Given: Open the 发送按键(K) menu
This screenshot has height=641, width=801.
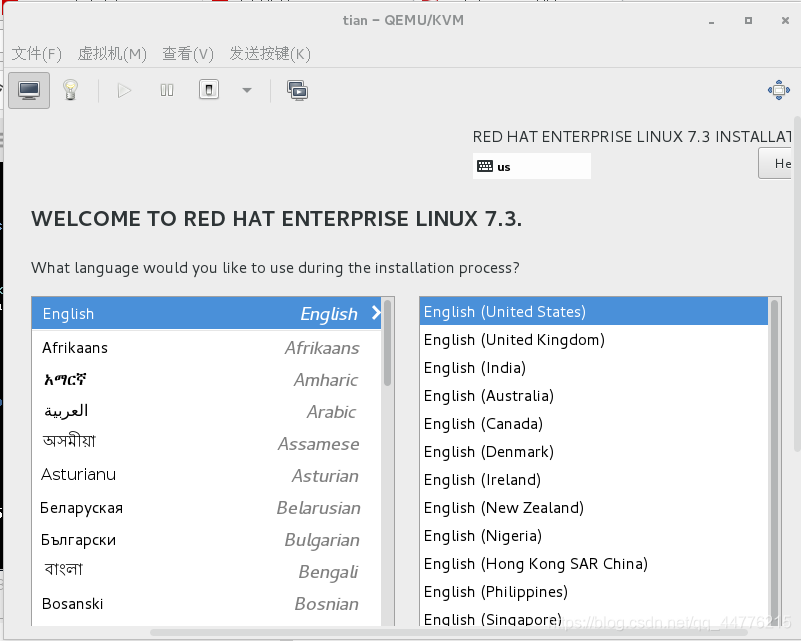Looking at the screenshot, I should (270, 54).
